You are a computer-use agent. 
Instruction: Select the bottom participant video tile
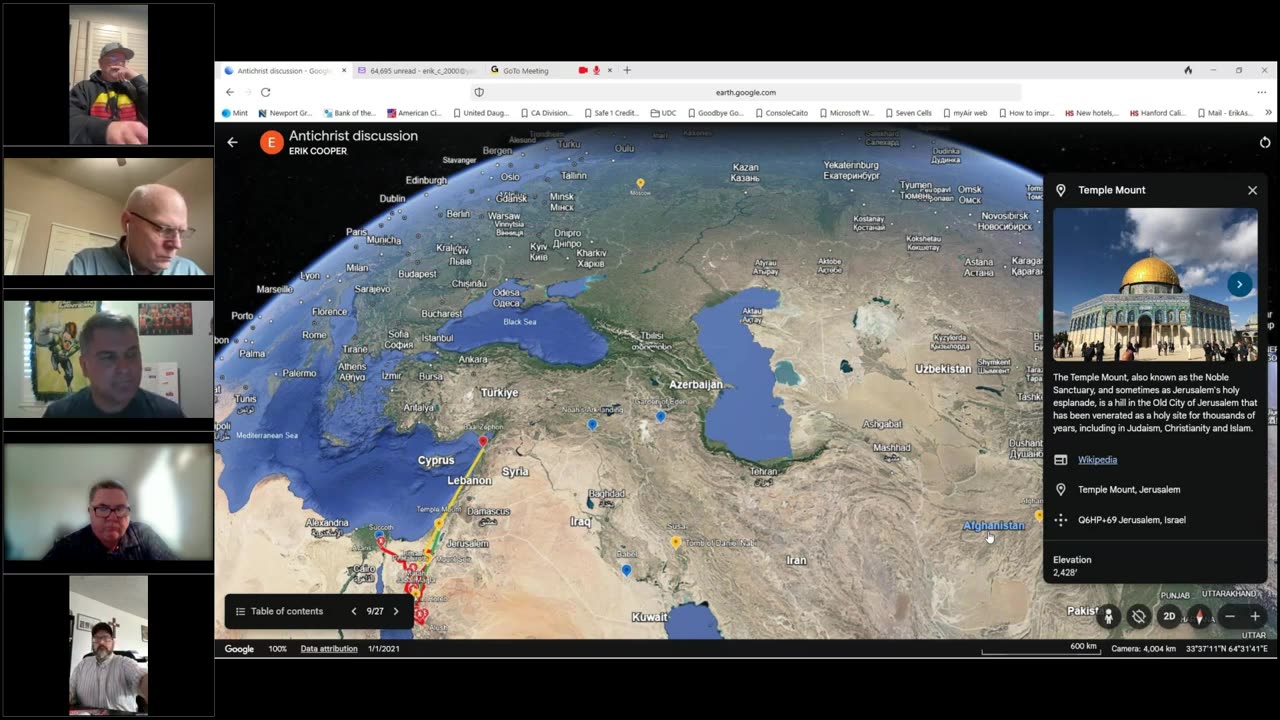click(x=108, y=645)
